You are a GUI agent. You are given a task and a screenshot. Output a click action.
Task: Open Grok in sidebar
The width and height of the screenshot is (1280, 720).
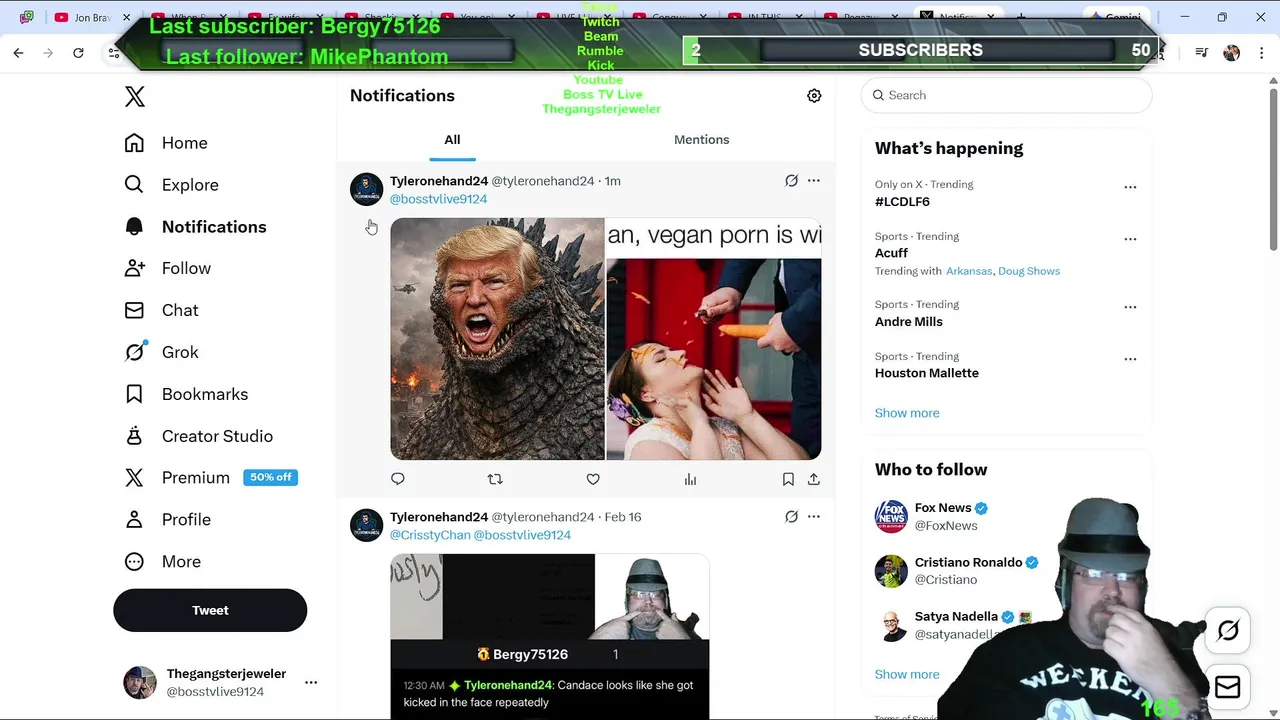[161, 352]
